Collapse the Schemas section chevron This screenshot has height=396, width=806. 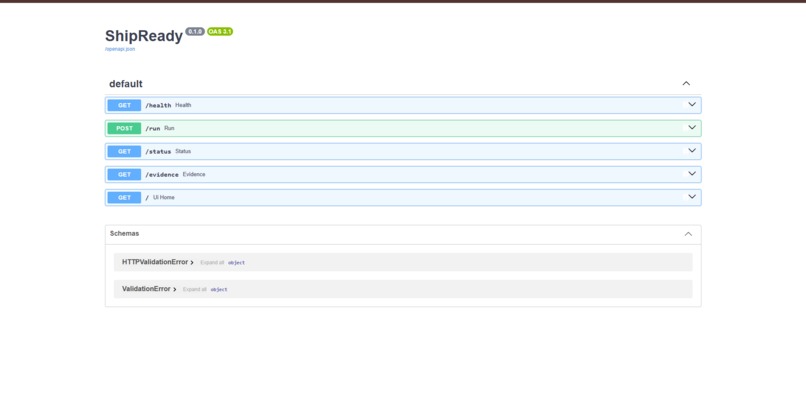[x=688, y=234]
